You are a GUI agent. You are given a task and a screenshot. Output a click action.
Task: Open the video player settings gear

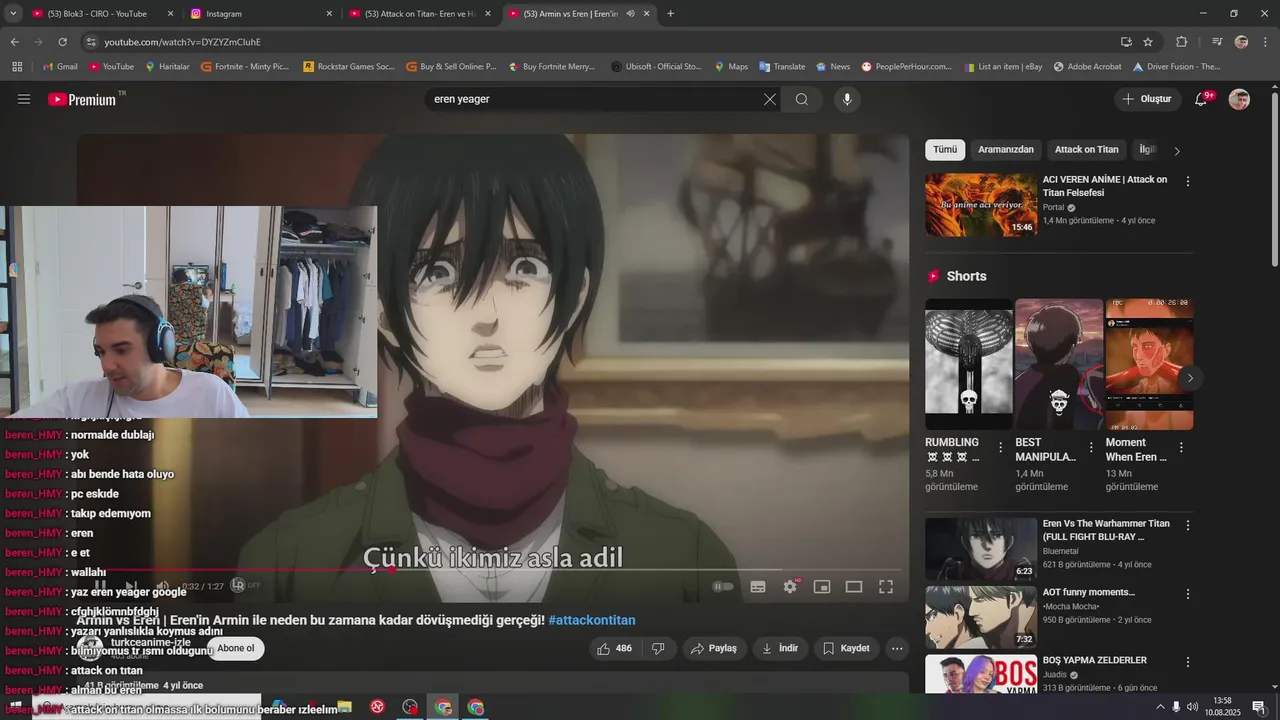(x=790, y=587)
